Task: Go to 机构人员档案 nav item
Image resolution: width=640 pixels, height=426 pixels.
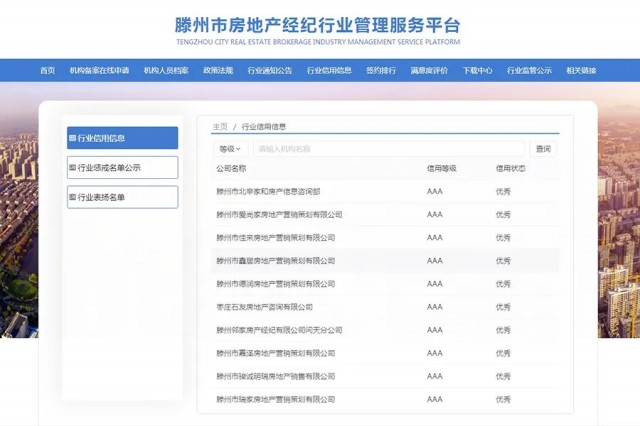Action: tap(166, 71)
